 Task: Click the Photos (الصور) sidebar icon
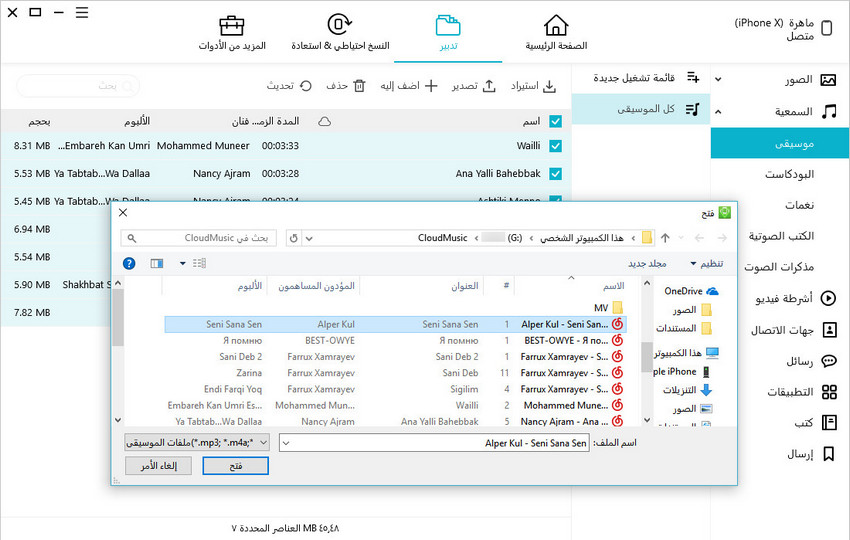(828, 80)
